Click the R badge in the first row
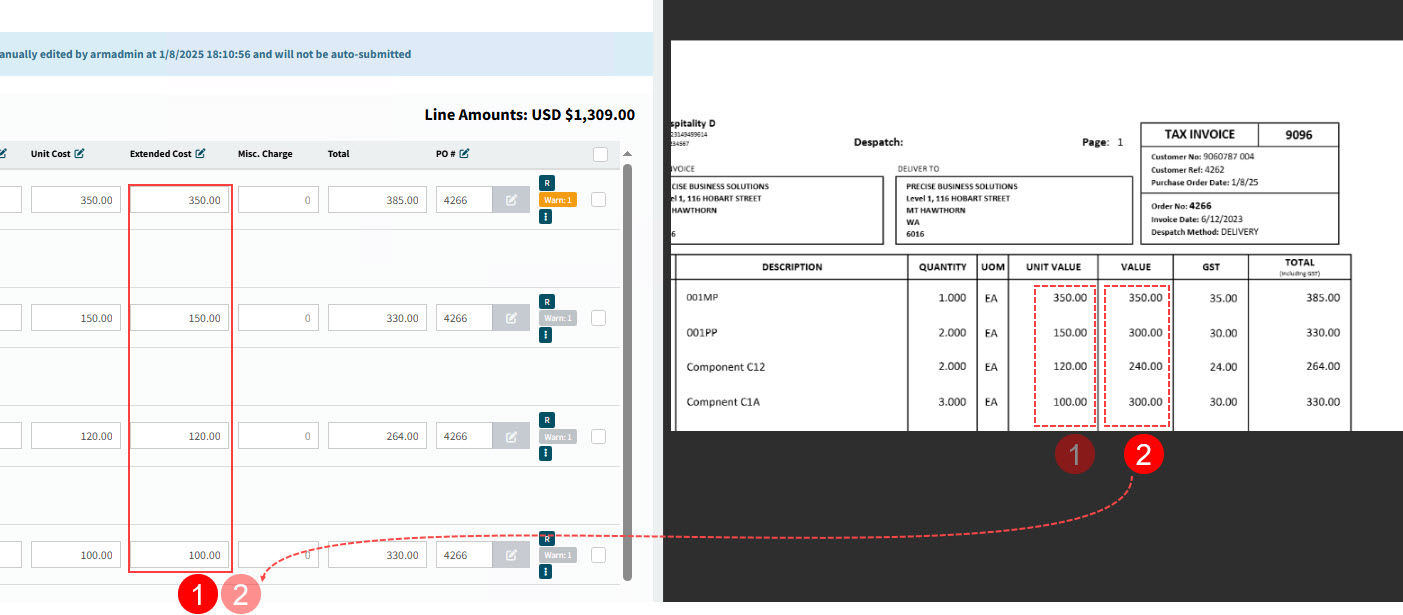This screenshot has width=1403, height=615. tap(546, 183)
